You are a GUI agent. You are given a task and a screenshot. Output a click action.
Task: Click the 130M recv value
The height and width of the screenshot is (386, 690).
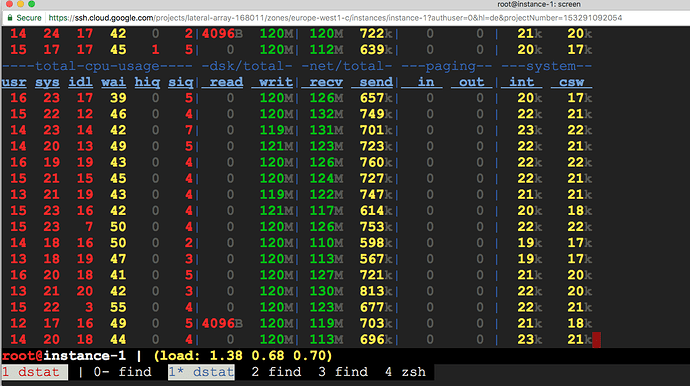click(x=326, y=291)
